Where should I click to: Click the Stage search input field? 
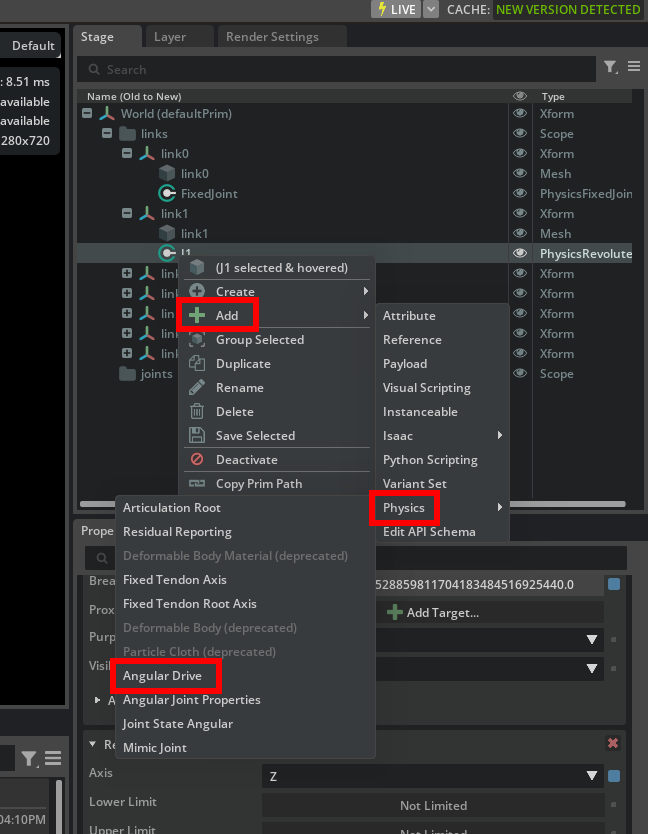tap(340, 69)
